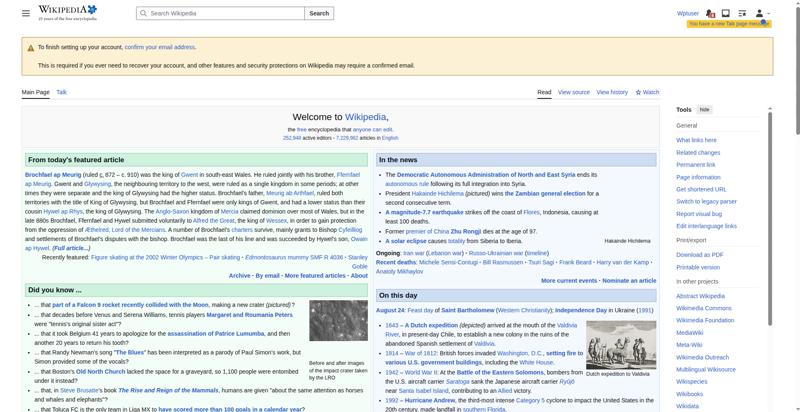Follow confirm your email address link

[160, 47]
